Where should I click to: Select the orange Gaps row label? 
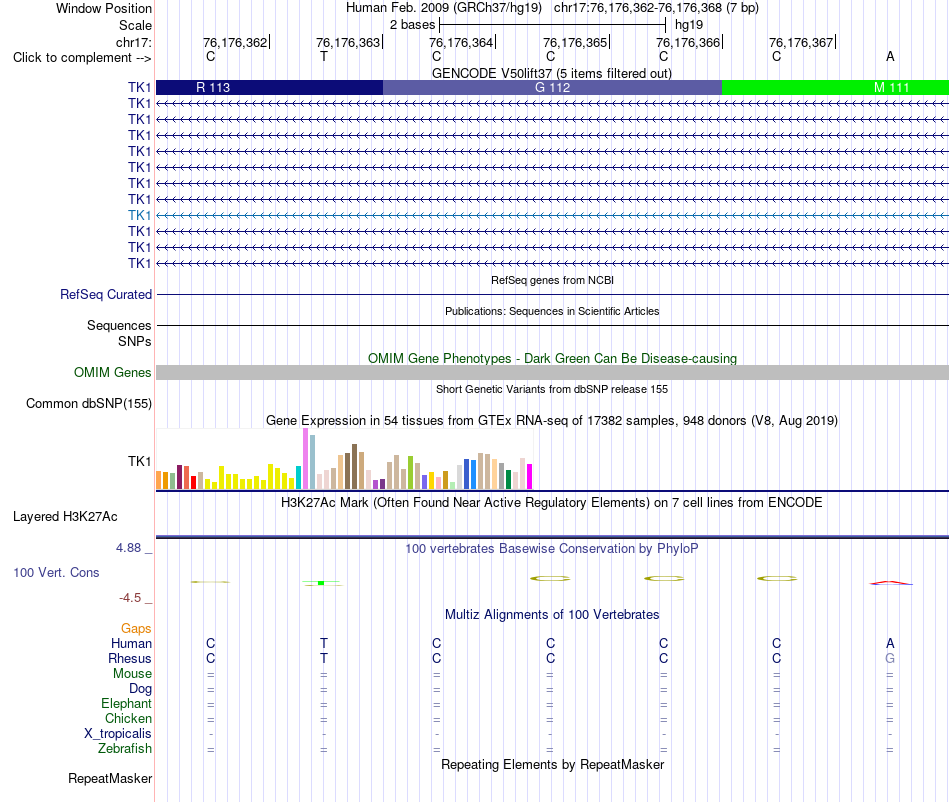click(x=136, y=629)
